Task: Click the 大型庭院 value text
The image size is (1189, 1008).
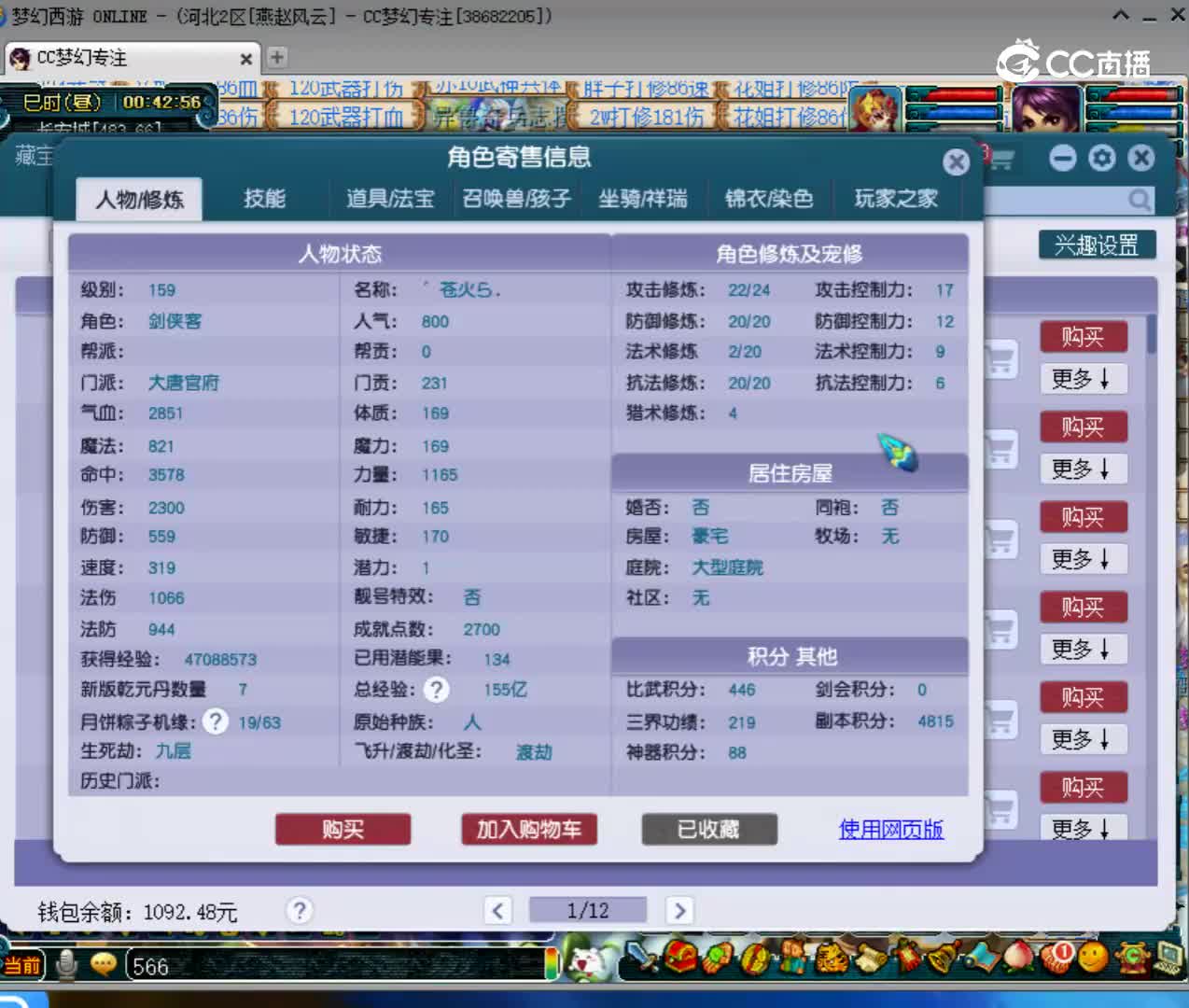Action: (x=727, y=567)
